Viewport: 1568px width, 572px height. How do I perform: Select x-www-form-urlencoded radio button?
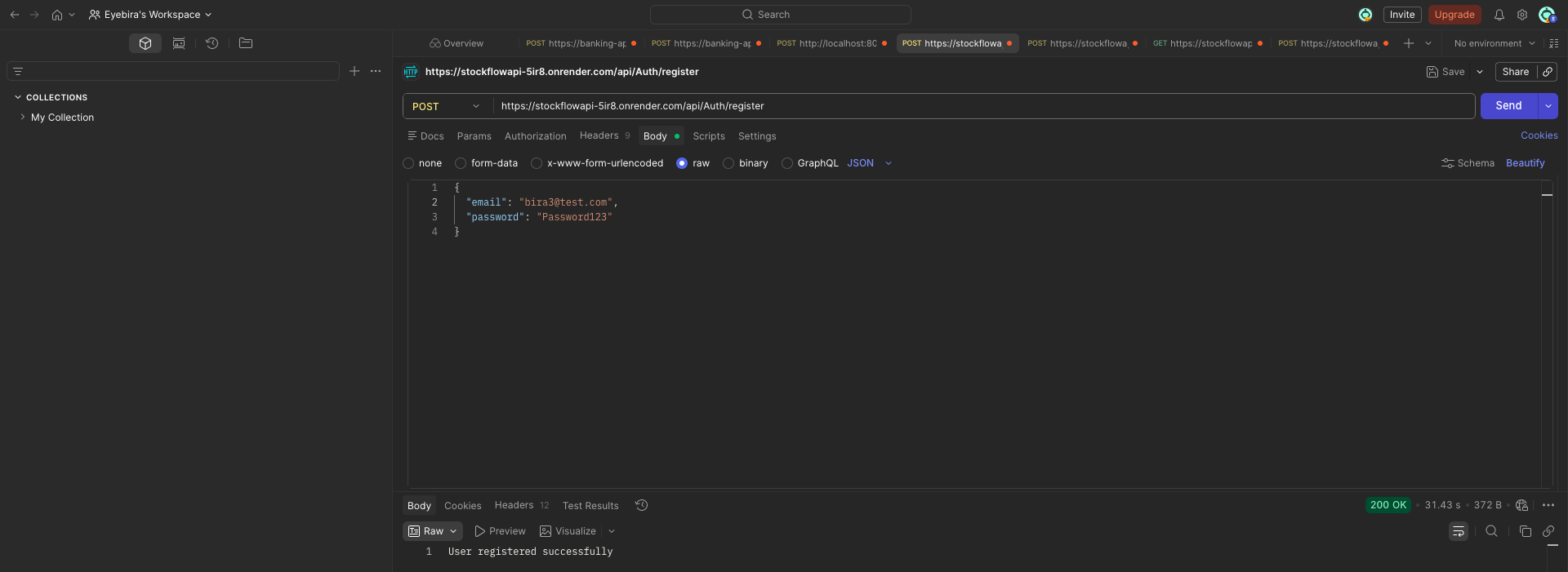(x=537, y=163)
